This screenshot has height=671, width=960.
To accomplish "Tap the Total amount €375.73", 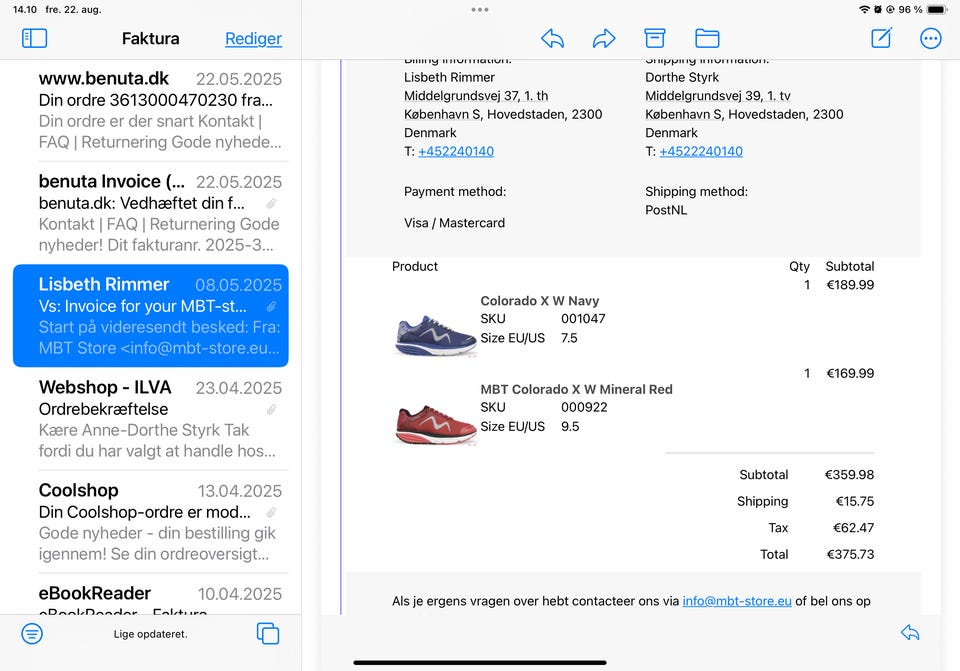I will [850, 554].
